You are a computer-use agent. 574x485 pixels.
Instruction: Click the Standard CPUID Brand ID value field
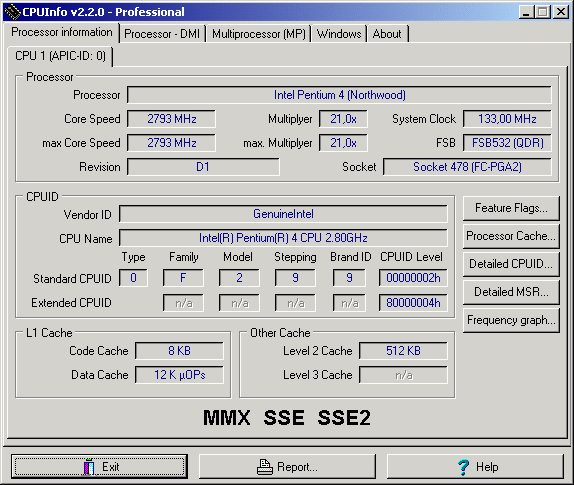pos(349,278)
